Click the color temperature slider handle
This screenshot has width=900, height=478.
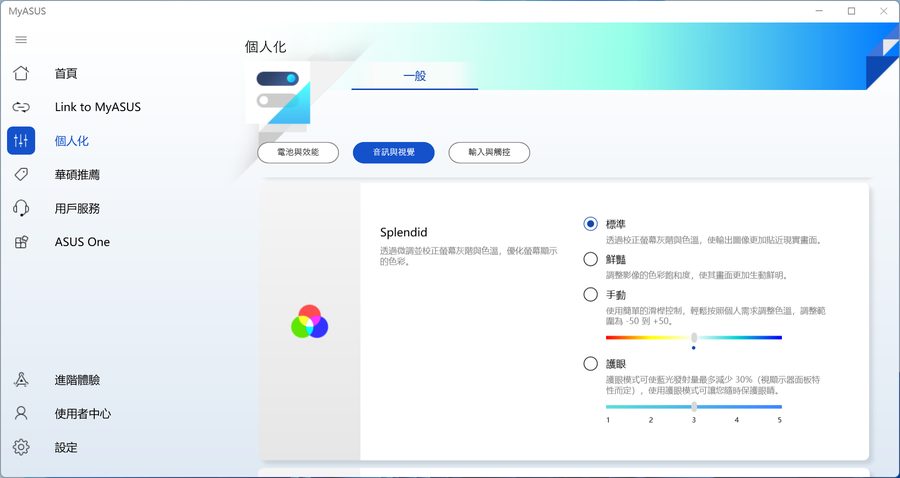pos(694,338)
